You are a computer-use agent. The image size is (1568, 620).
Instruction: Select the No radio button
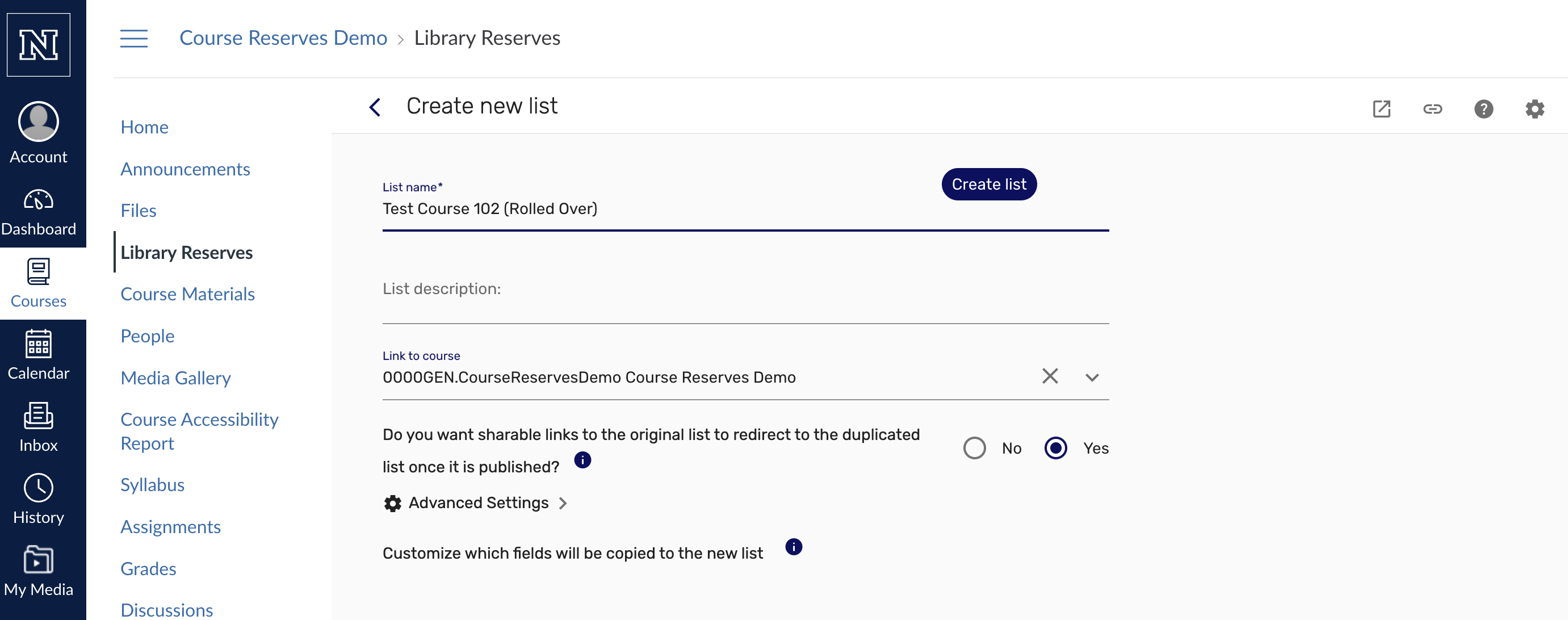974,447
